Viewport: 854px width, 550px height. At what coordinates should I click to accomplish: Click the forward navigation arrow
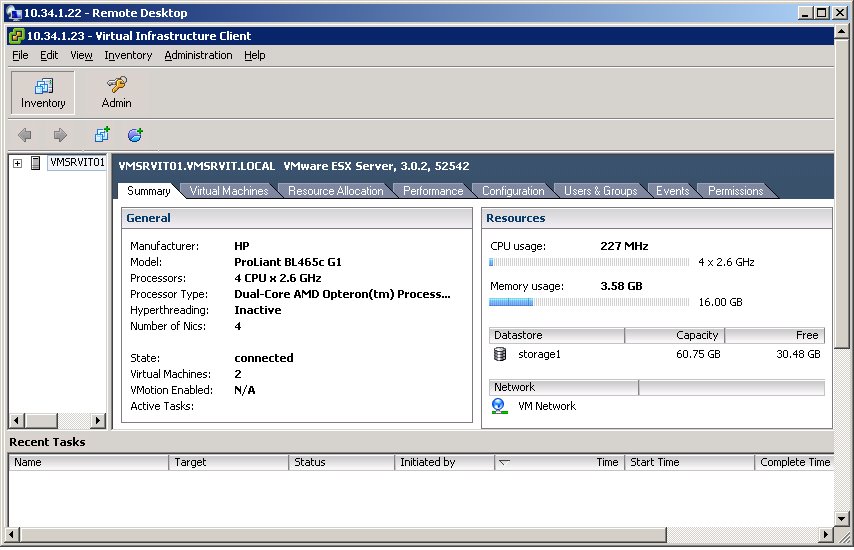pyautogui.click(x=60, y=135)
